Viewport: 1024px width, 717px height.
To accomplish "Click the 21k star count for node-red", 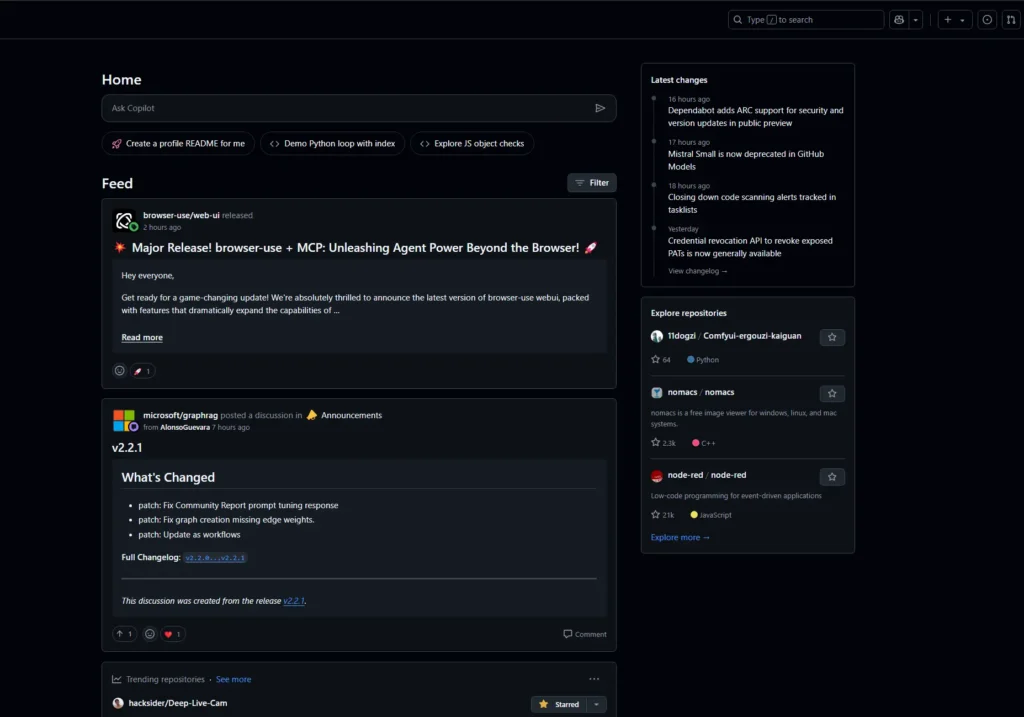I will point(663,515).
